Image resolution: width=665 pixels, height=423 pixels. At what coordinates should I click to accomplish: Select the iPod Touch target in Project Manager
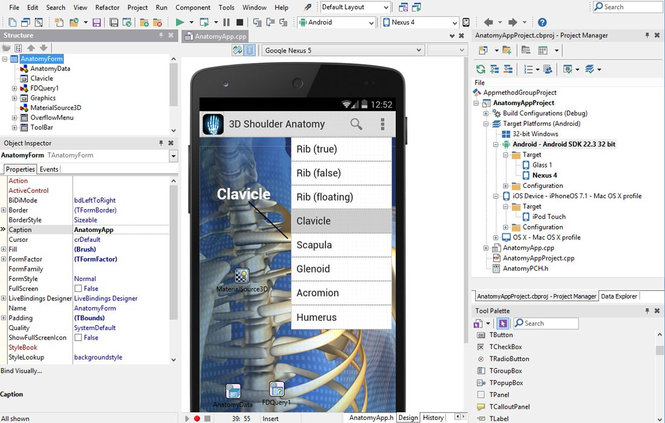coord(549,216)
